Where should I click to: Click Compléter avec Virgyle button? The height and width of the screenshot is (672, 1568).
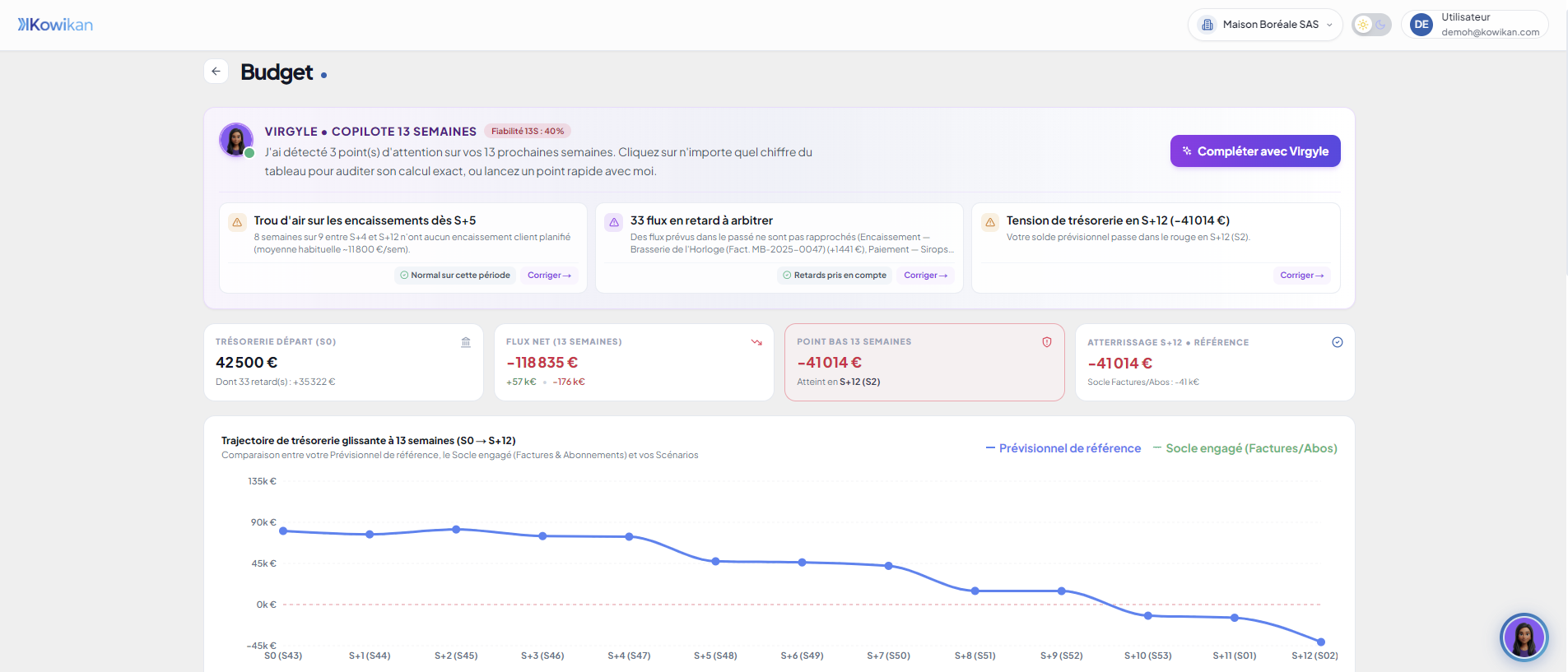(1255, 151)
